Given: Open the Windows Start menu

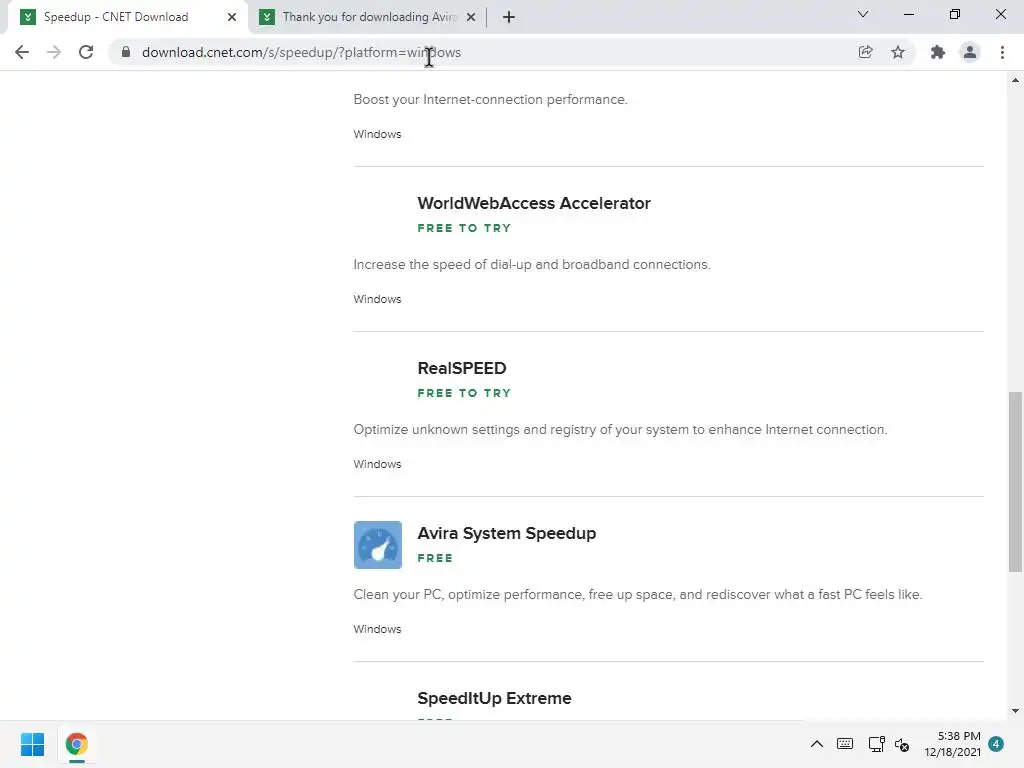Looking at the screenshot, I should 32,744.
